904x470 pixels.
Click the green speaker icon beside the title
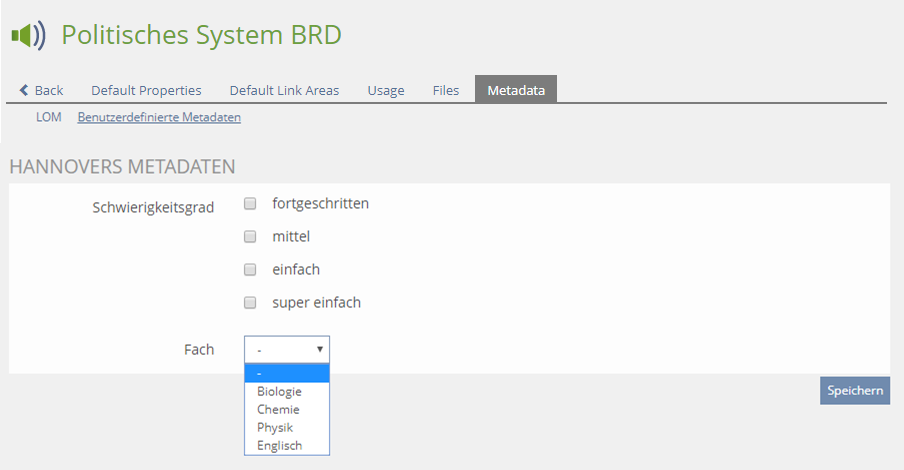pos(28,36)
